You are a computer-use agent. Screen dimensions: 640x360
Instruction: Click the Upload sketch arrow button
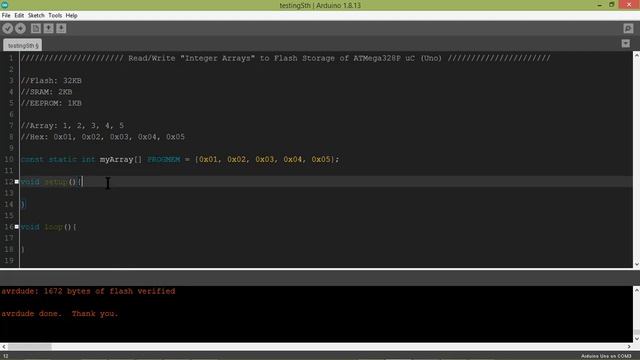20,28
